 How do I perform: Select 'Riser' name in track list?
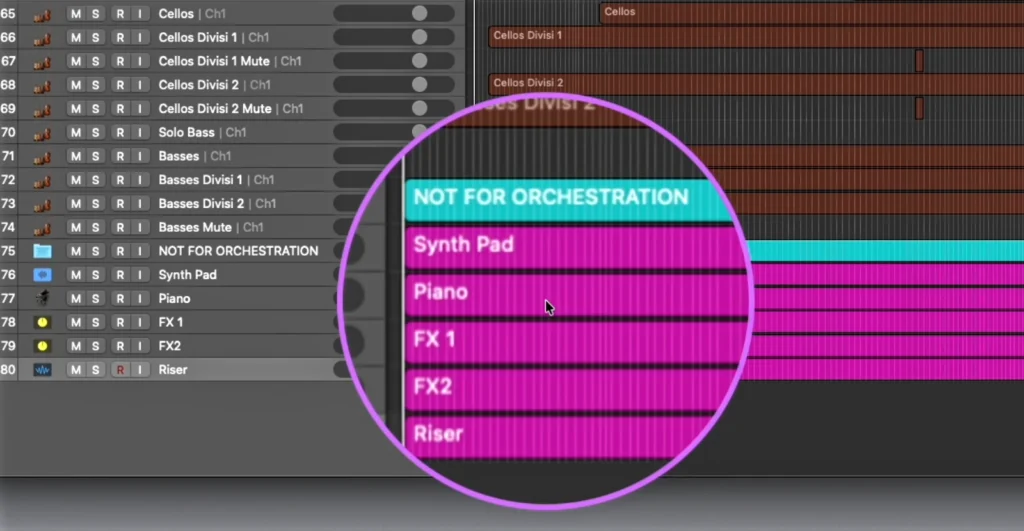172,370
